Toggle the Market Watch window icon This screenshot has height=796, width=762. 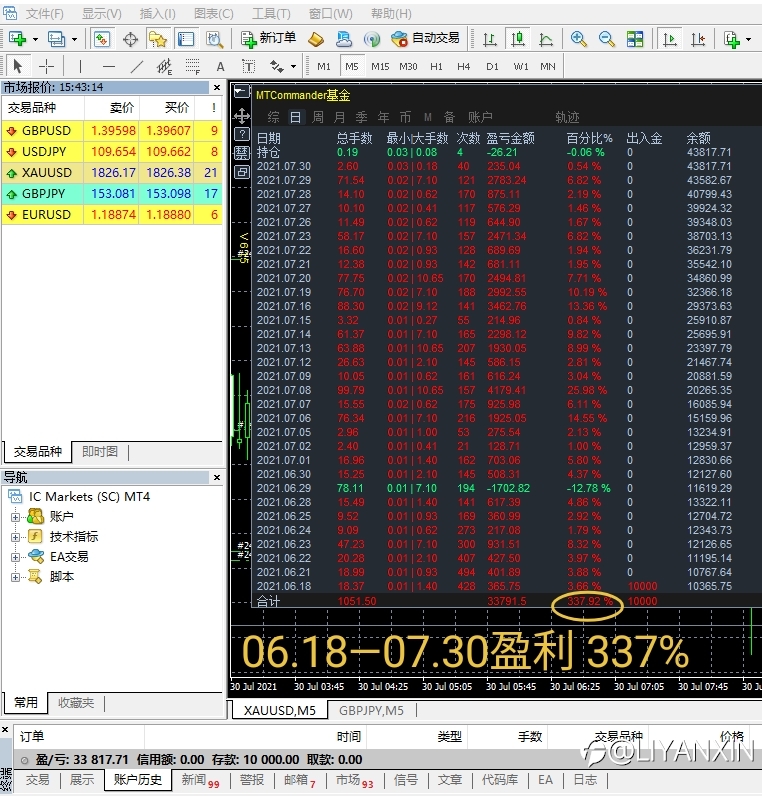pyautogui.click(x=102, y=39)
